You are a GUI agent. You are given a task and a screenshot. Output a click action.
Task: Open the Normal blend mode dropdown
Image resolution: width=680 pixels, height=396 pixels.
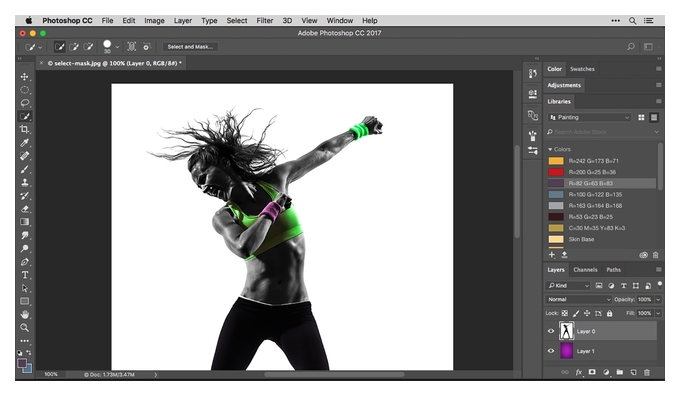pos(578,299)
